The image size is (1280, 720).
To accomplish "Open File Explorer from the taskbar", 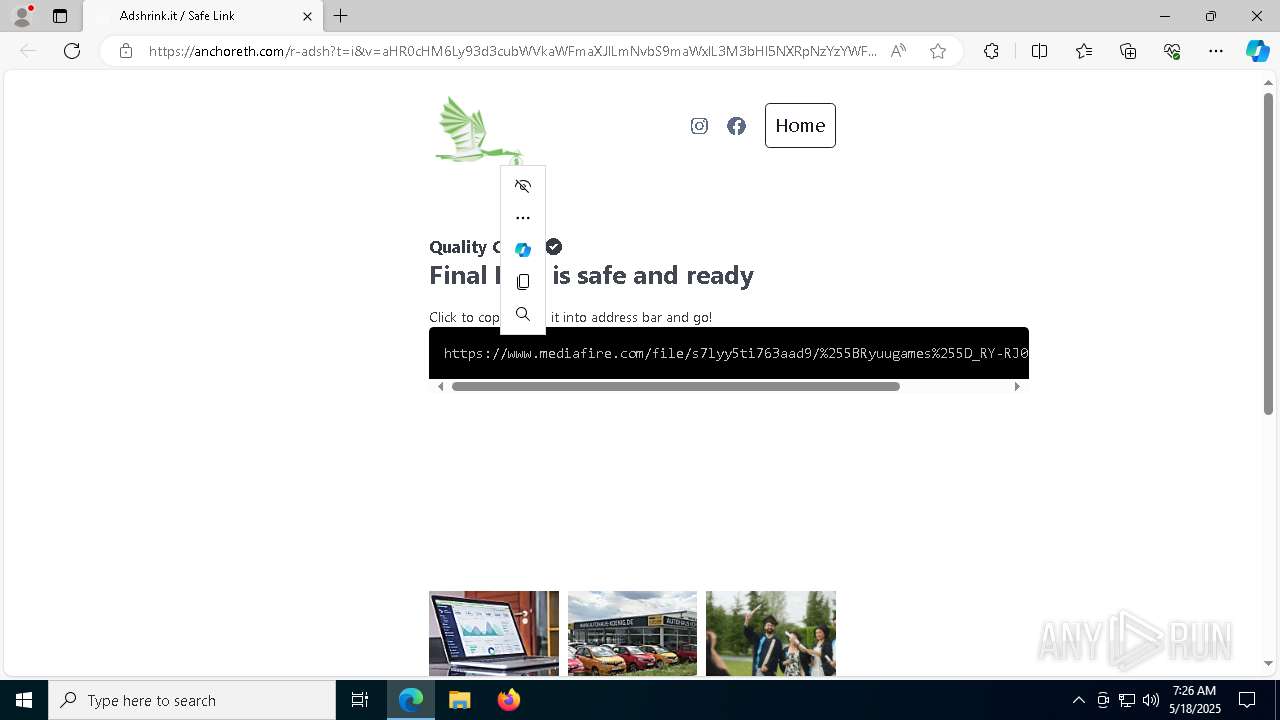I will click(459, 700).
